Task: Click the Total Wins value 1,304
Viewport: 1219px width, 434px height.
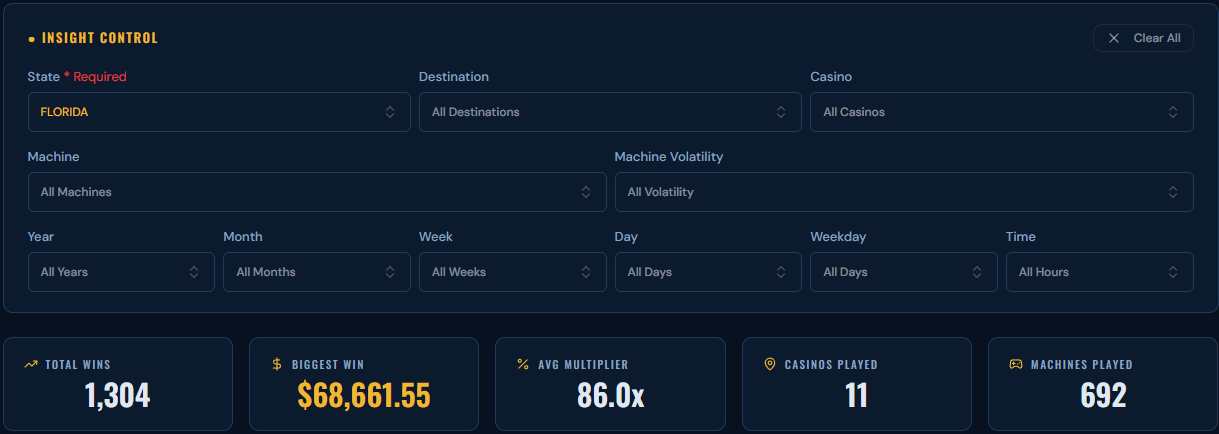Action: pos(118,396)
